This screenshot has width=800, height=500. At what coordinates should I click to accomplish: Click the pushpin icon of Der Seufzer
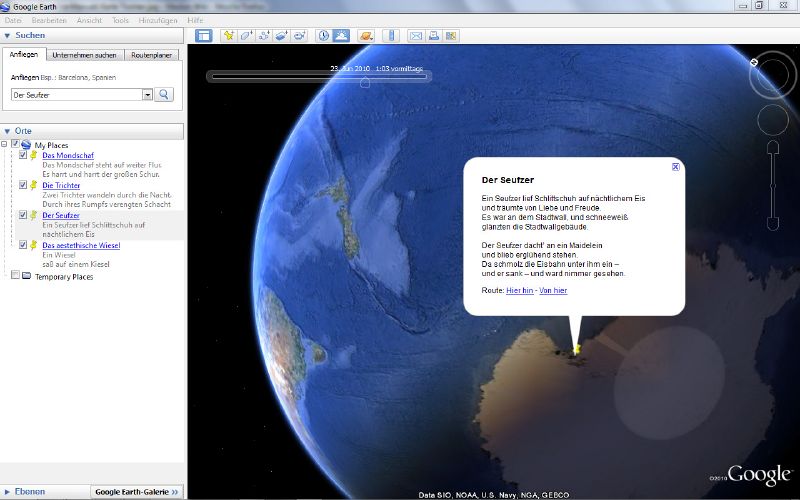click(x=34, y=215)
